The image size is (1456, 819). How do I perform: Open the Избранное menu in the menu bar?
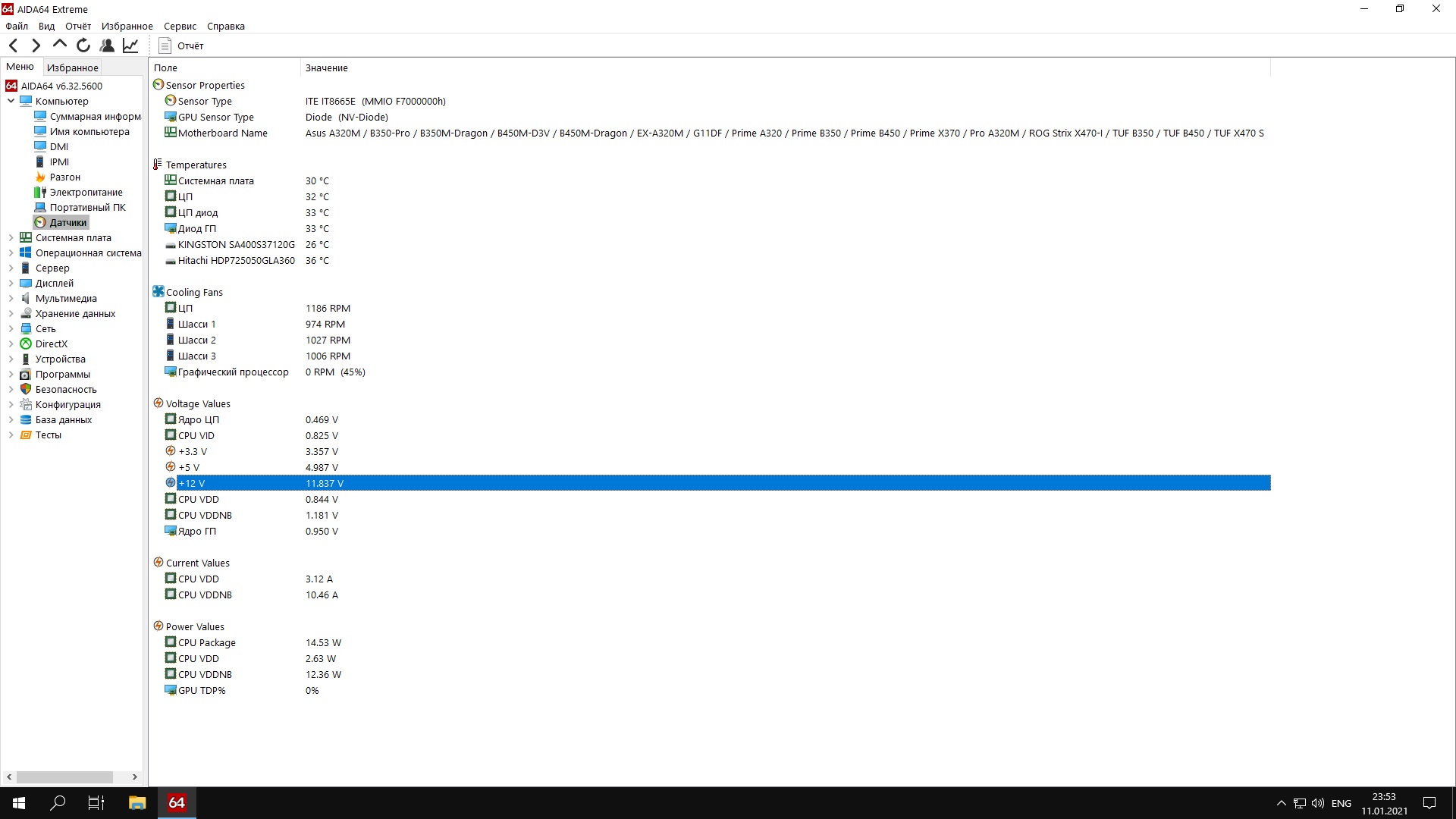(127, 26)
